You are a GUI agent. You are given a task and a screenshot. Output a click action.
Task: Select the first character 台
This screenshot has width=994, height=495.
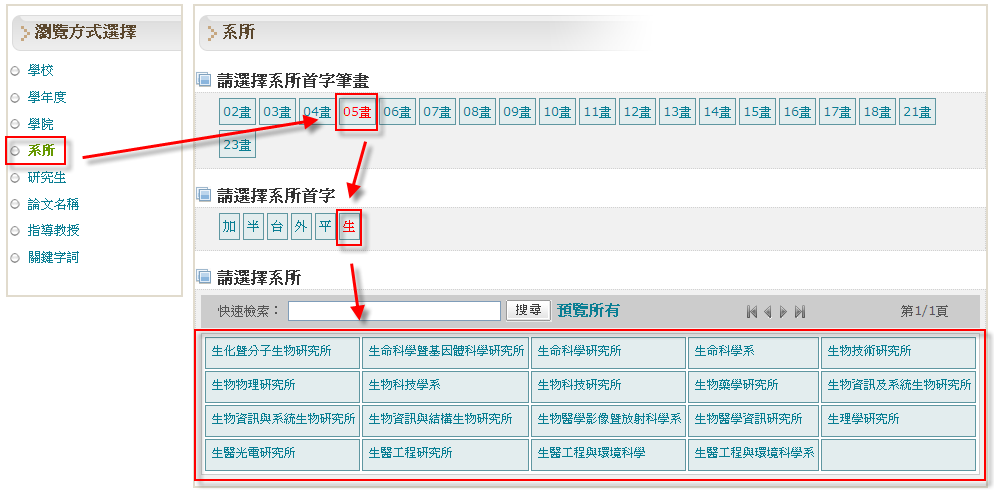(x=277, y=227)
